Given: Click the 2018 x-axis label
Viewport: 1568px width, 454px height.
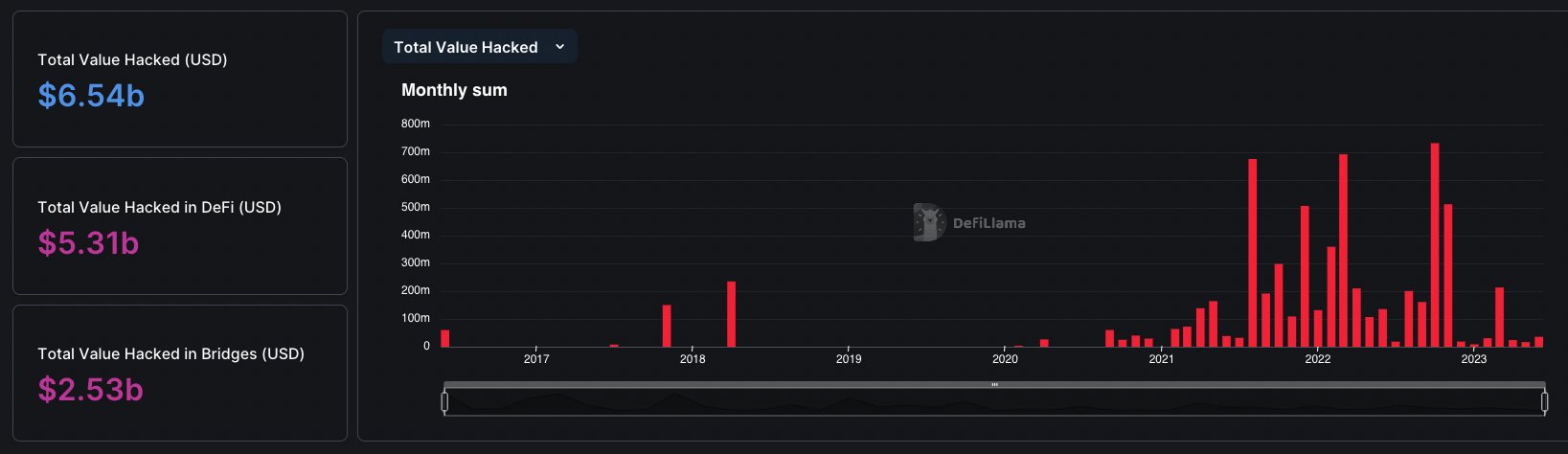Looking at the screenshot, I should click(693, 359).
